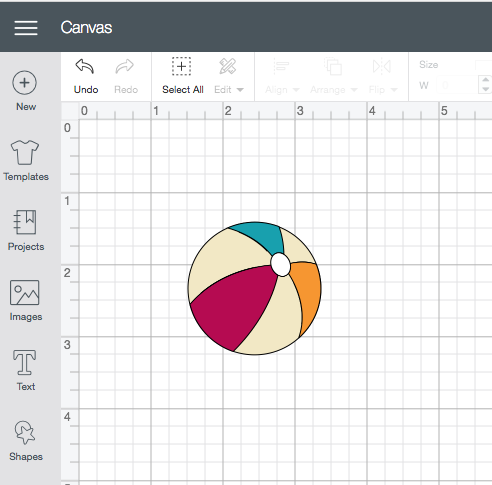Decrease width with the down stepper arrow
The height and width of the screenshot is (485, 492).
(485, 89)
